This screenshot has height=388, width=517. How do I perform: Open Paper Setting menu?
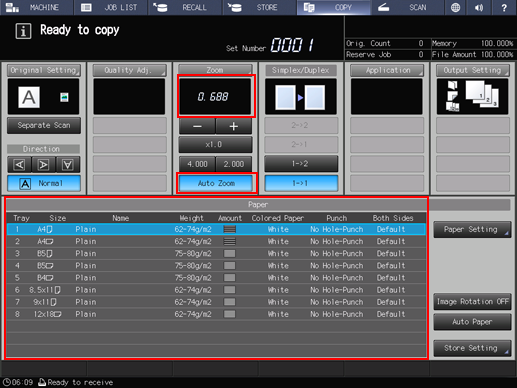pos(472,229)
